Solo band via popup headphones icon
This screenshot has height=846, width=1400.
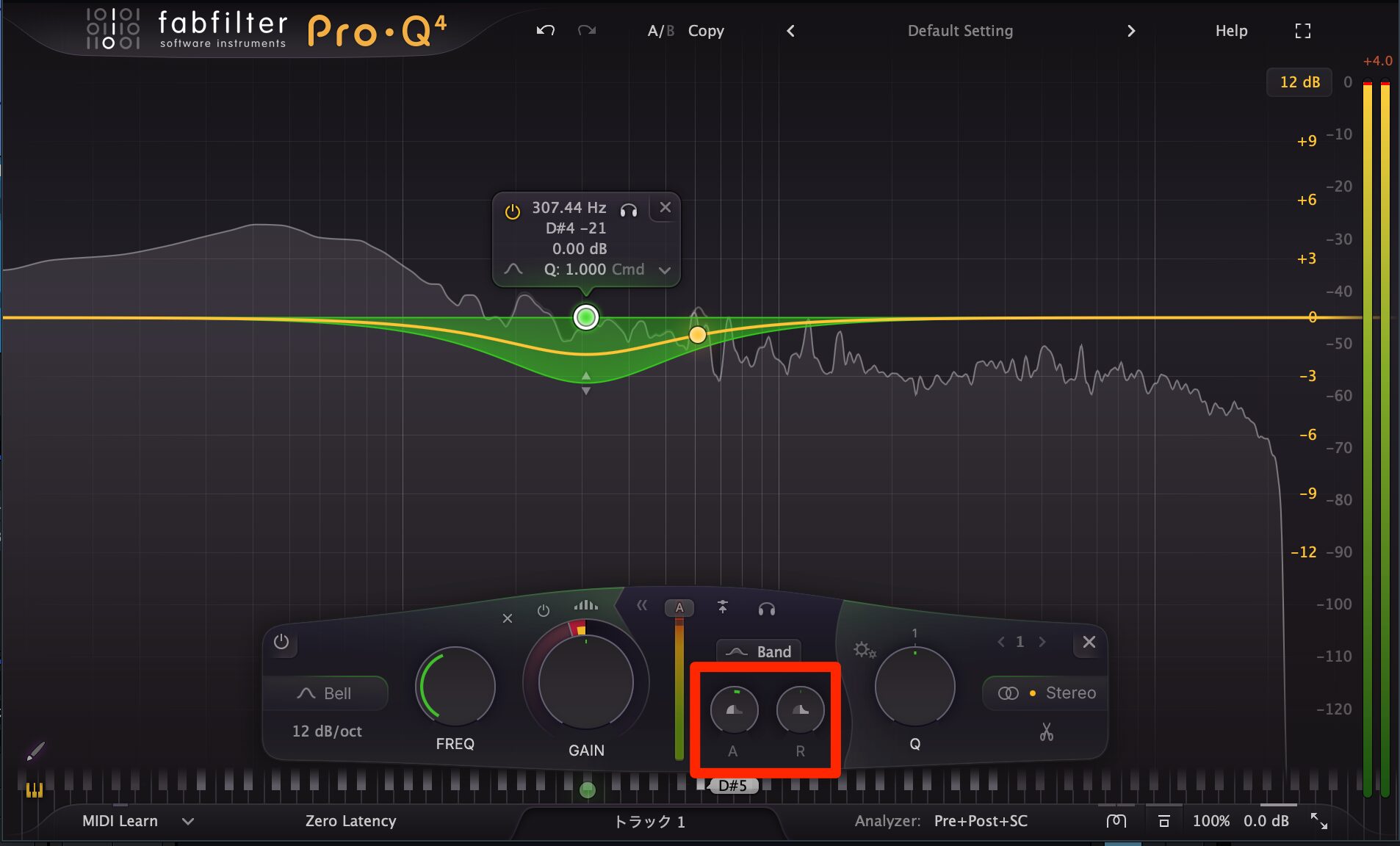628,211
